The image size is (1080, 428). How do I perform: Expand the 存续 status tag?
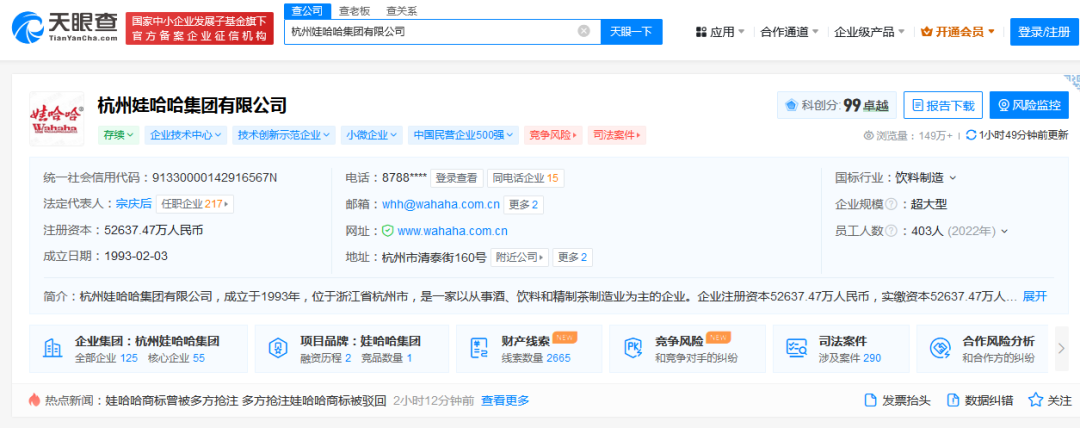(x=118, y=135)
